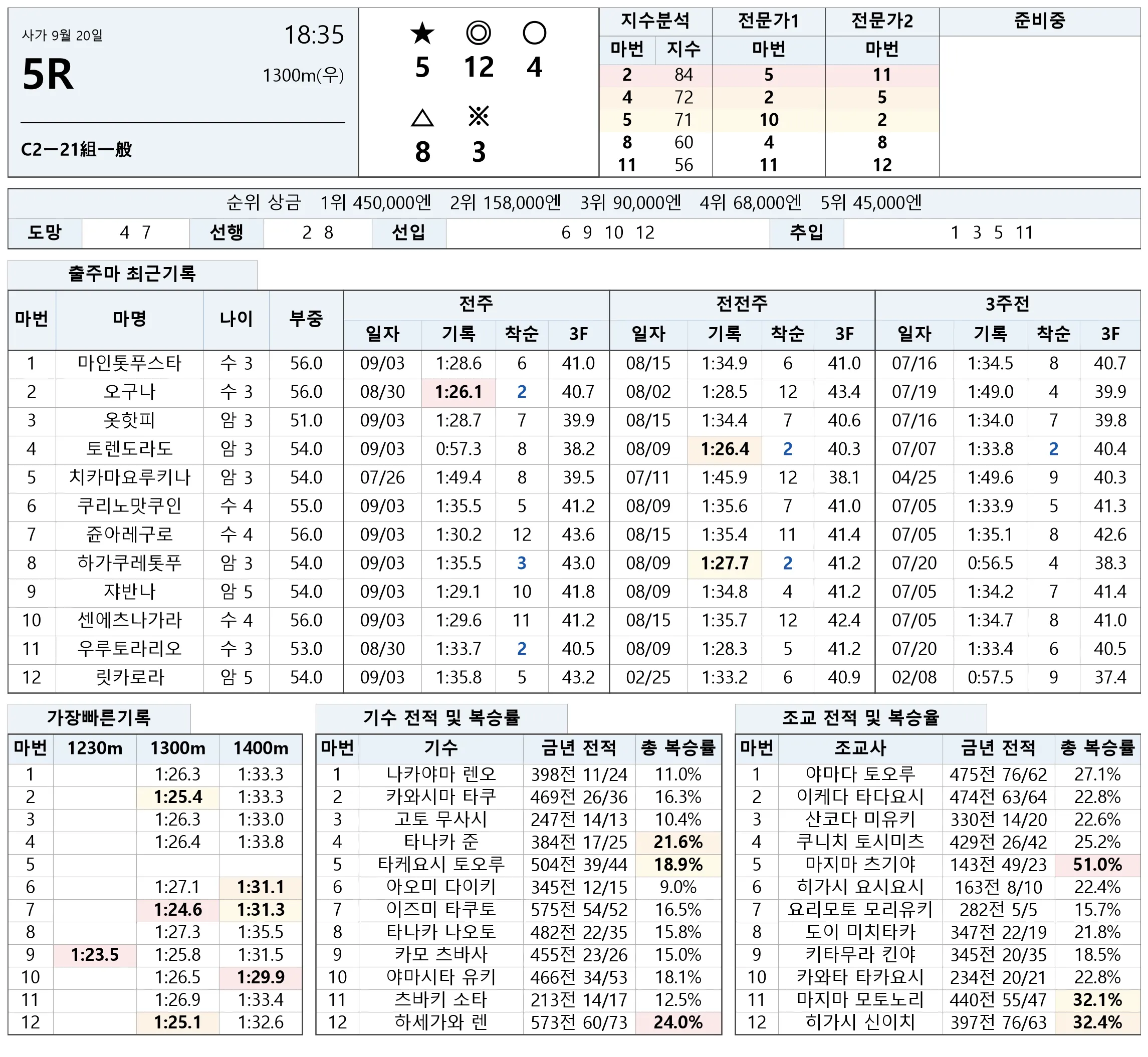1148x1057 pixels.
Task: Click the 5R race number heading
Action: click(48, 75)
